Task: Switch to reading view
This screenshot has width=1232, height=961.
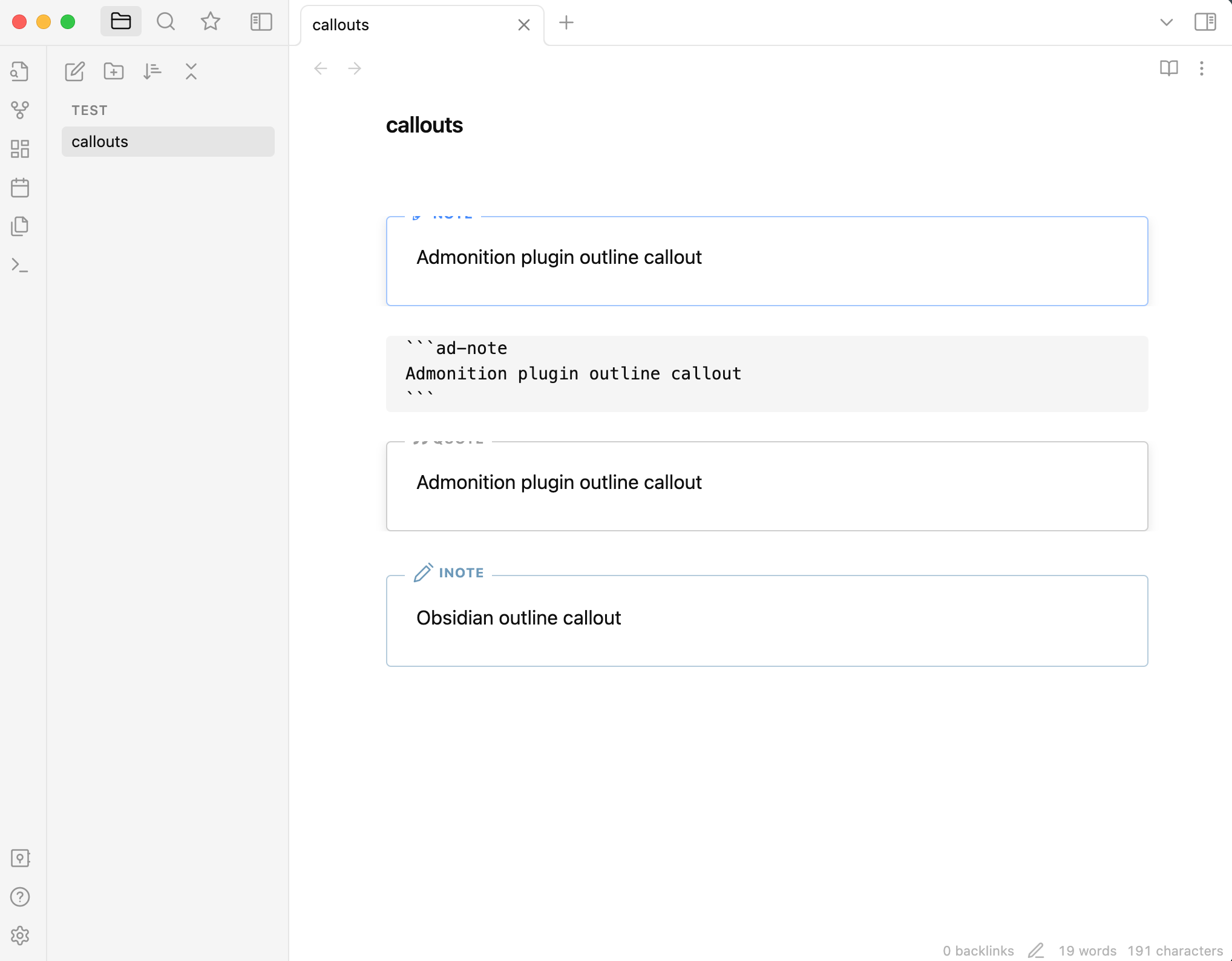Action: 1168,68
